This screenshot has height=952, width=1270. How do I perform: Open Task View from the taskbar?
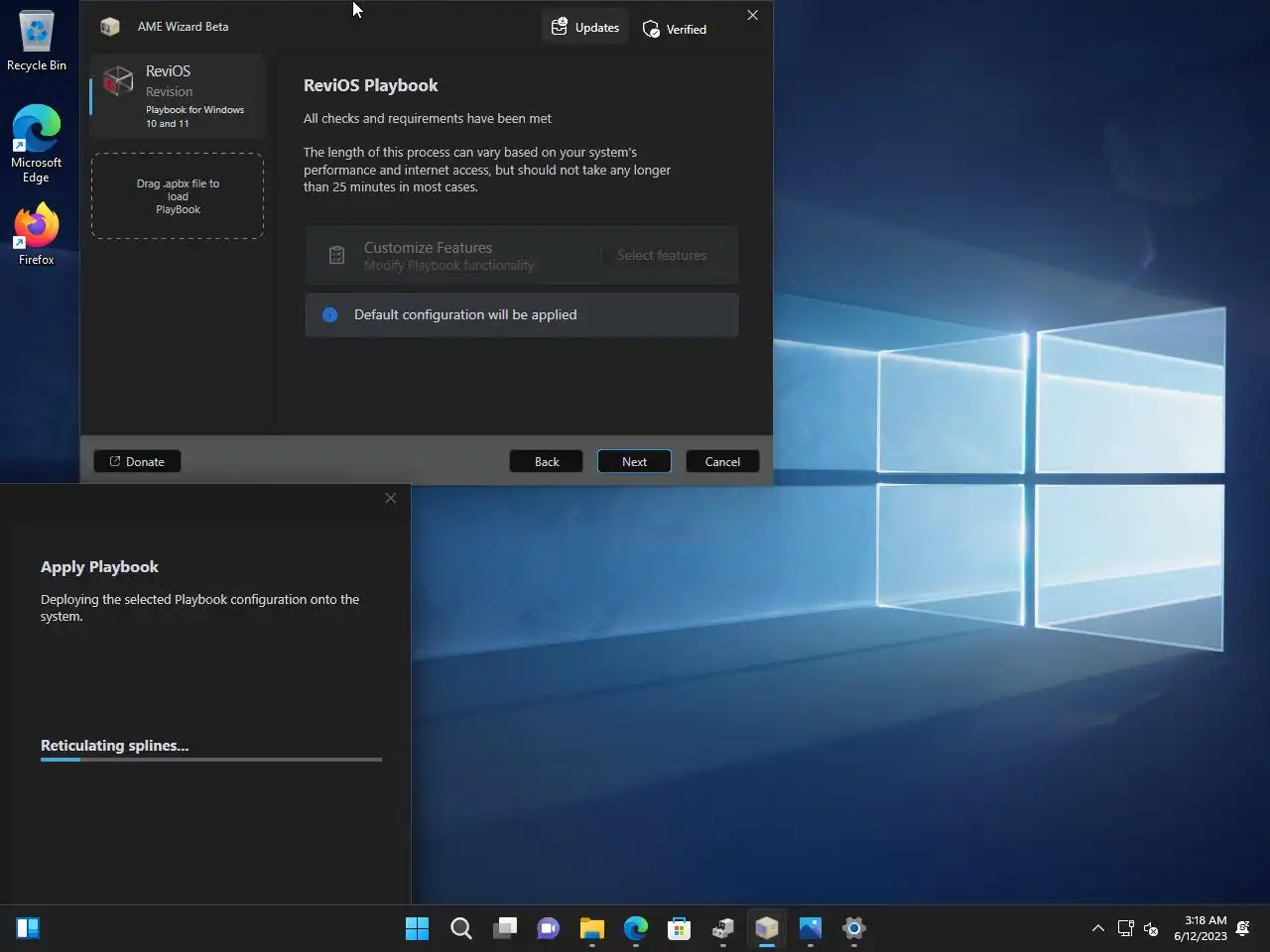pyautogui.click(x=505, y=928)
